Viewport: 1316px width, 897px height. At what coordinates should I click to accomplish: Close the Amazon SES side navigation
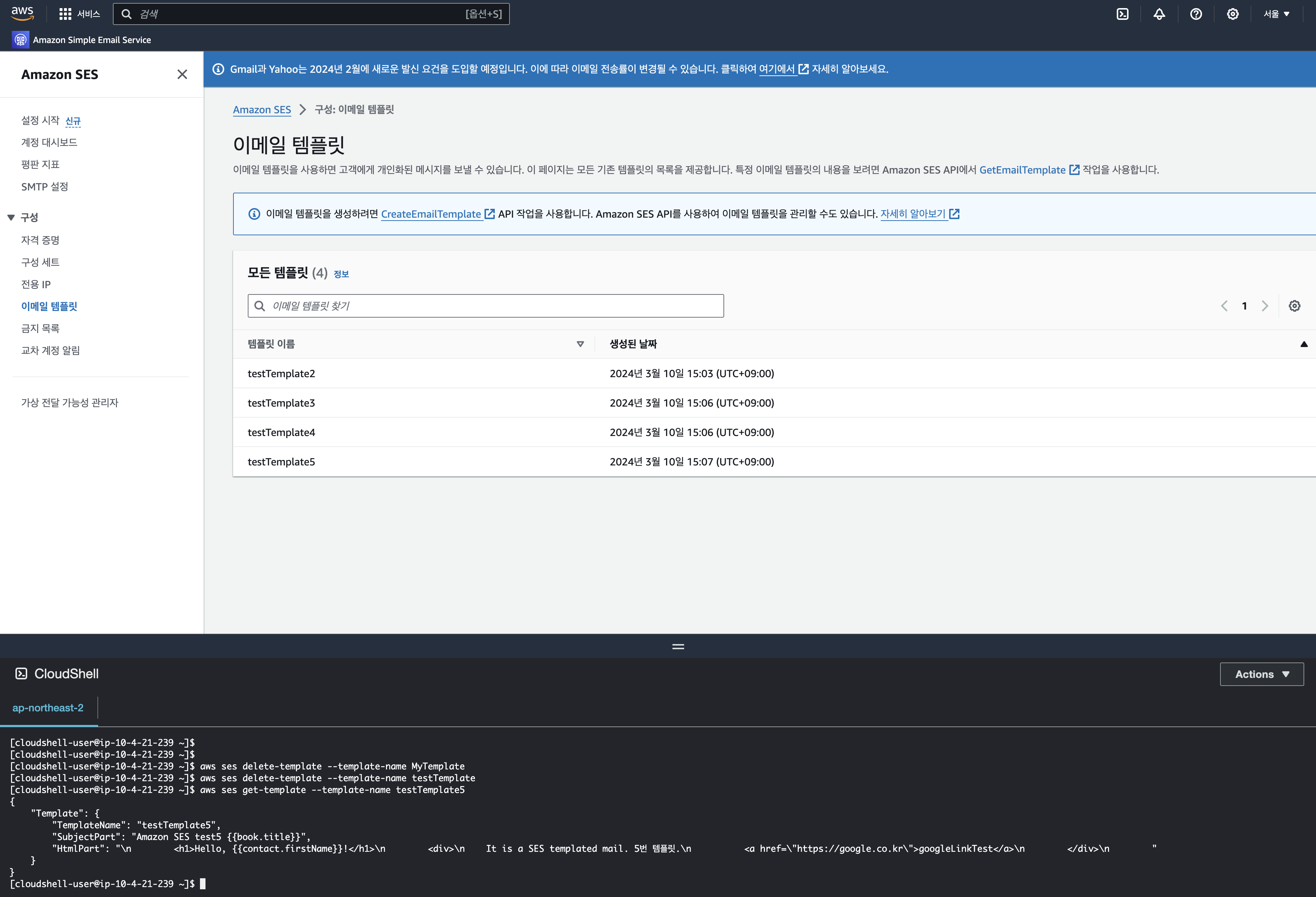(182, 74)
